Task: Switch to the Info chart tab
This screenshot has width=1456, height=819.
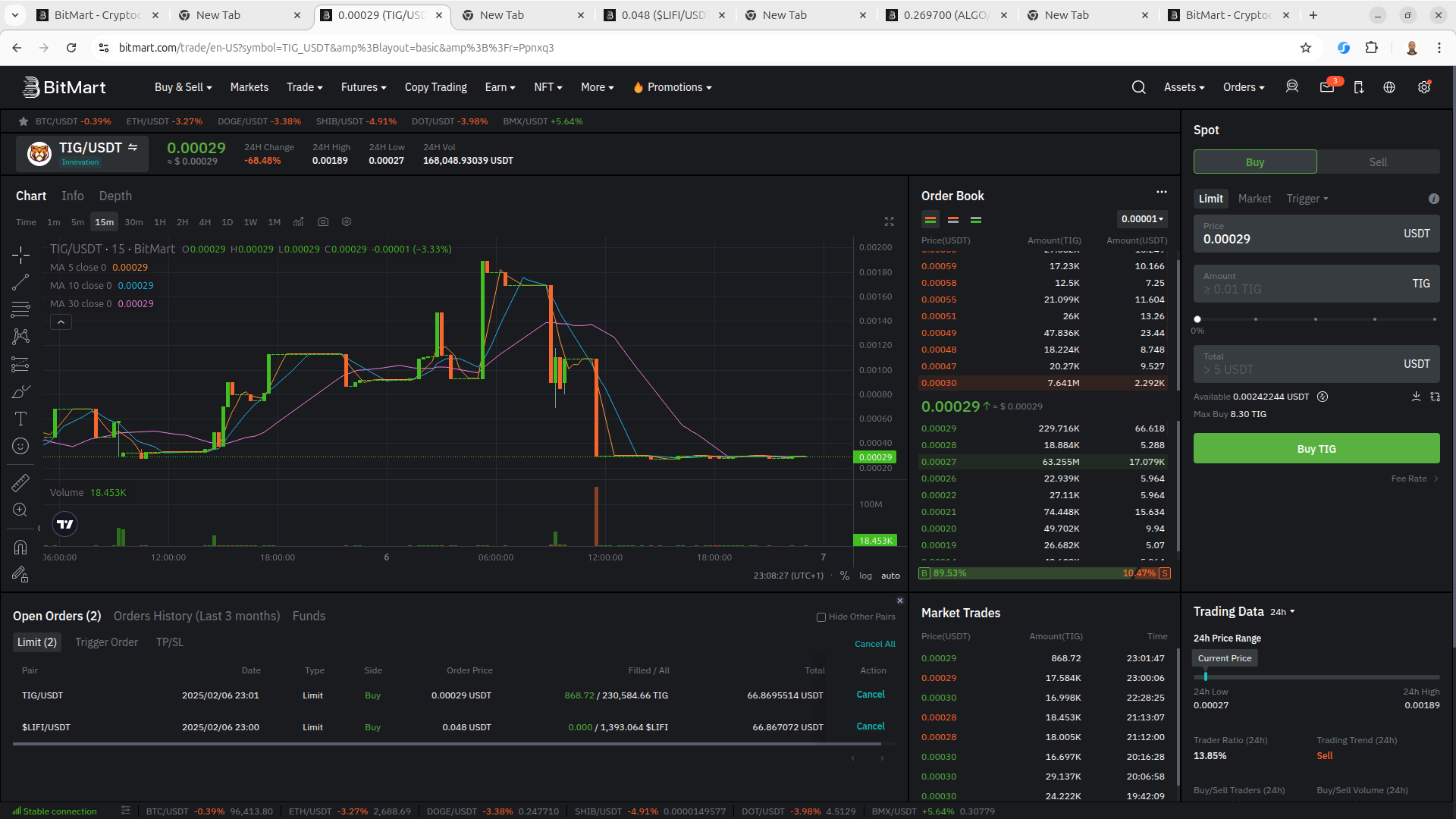Action: (73, 196)
